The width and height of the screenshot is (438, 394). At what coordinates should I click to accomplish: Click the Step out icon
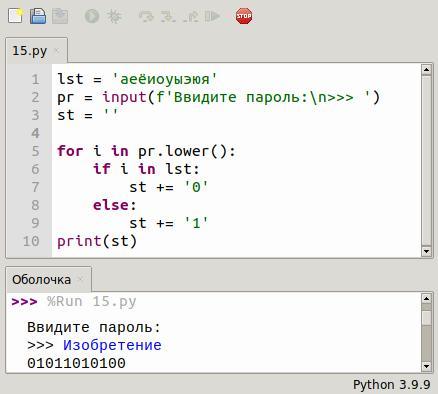(x=190, y=16)
